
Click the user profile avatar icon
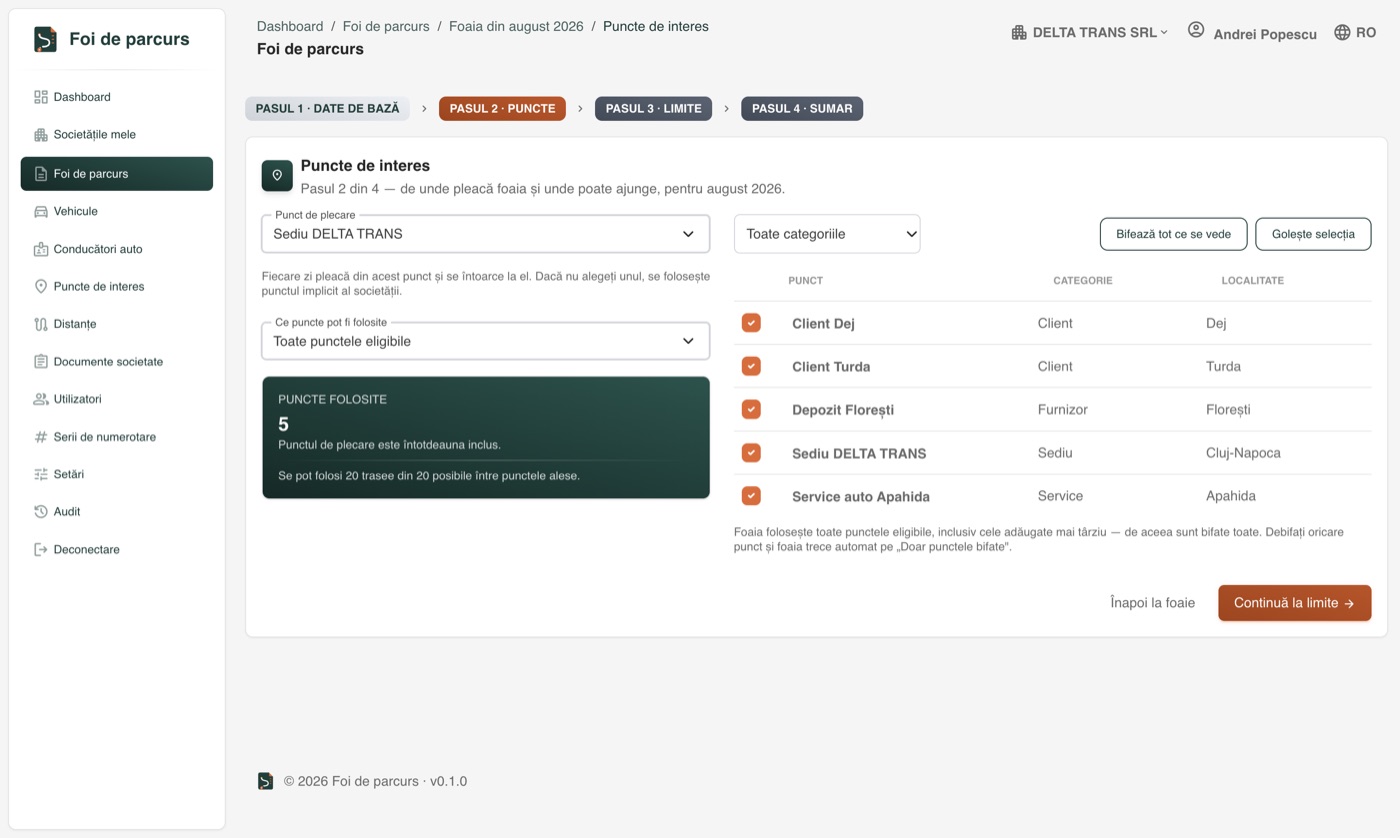pos(1196,30)
